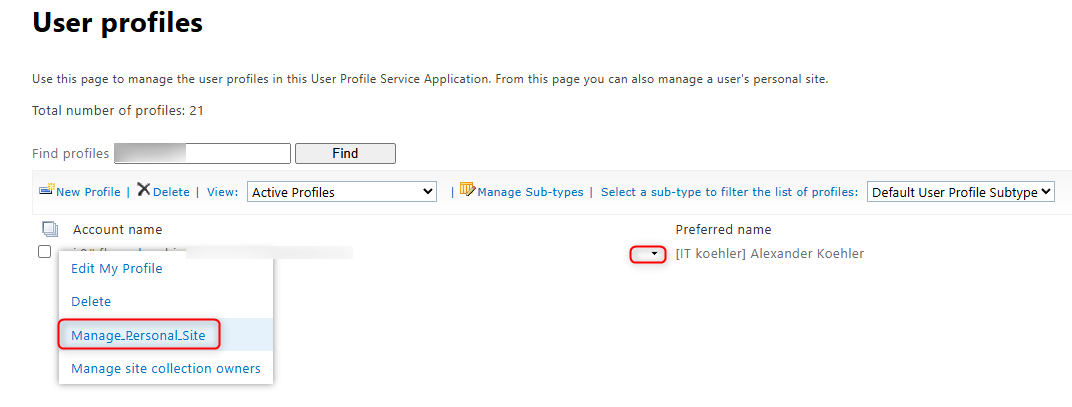The height and width of the screenshot is (407, 1072).
Task: Open the Default User Profile Subtype dropdown
Action: tap(961, 192)
